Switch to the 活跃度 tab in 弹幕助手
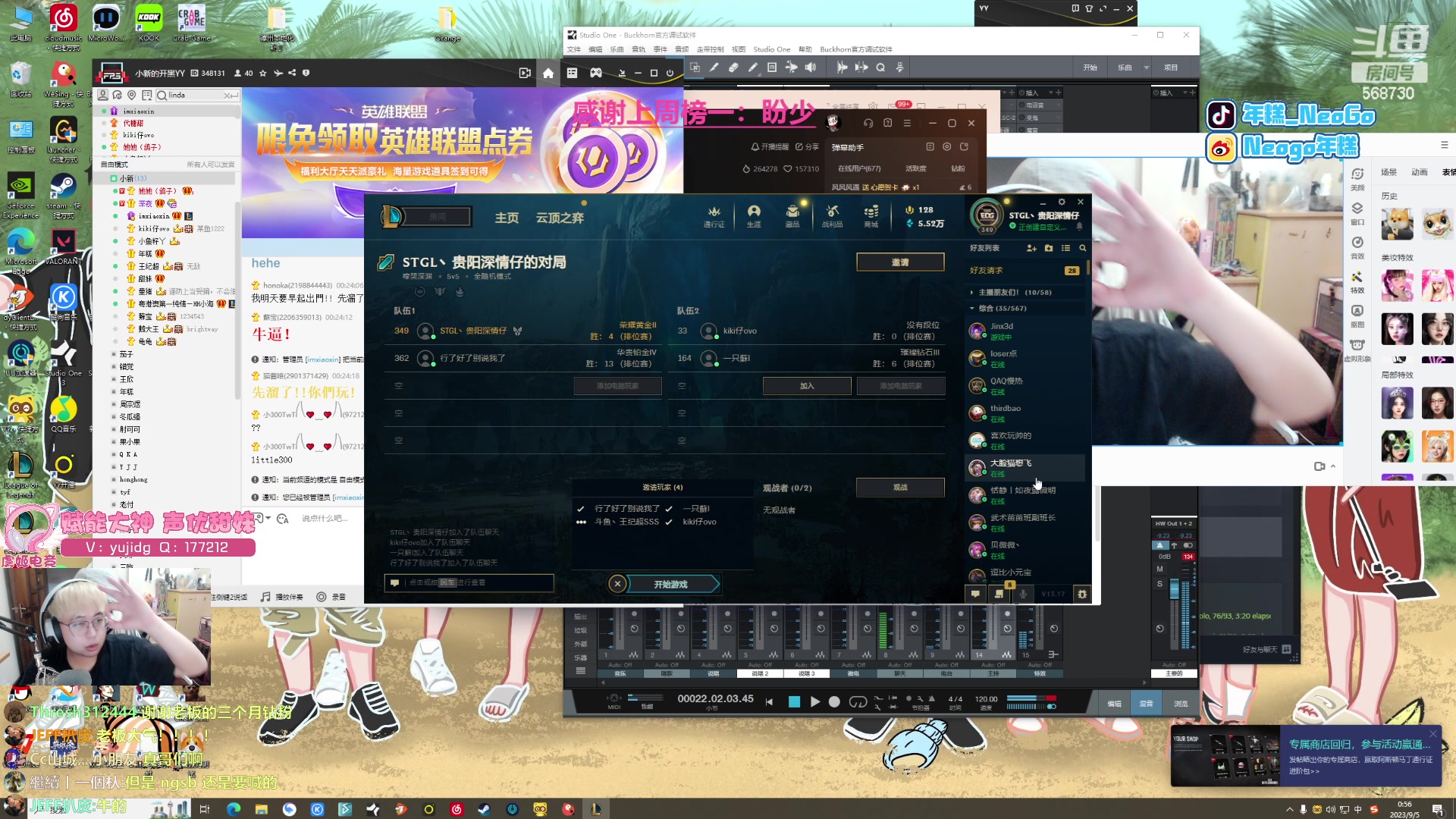Screen dimensions: 1456x819 point(915,168)
